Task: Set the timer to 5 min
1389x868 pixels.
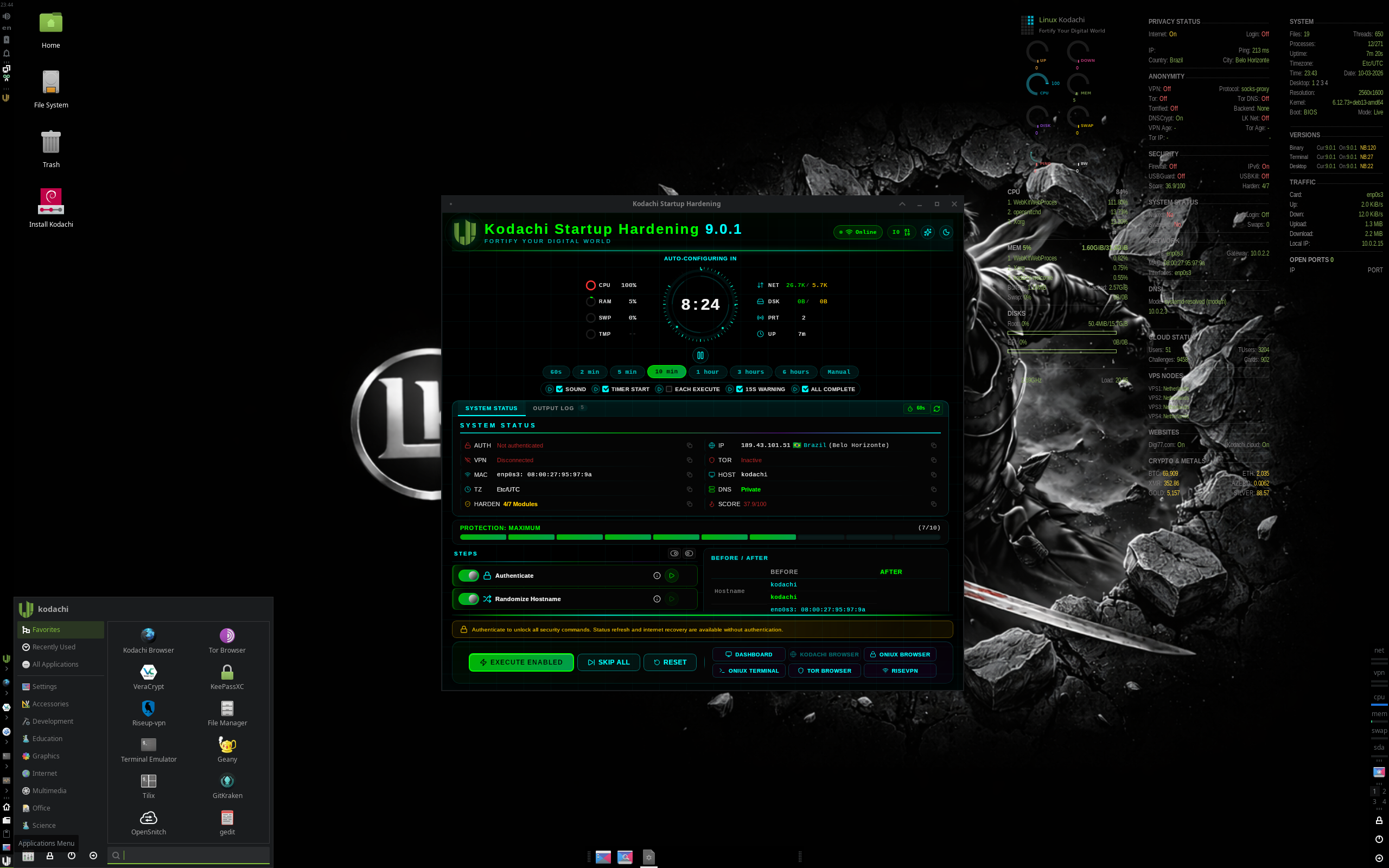Action: point(627,372)
